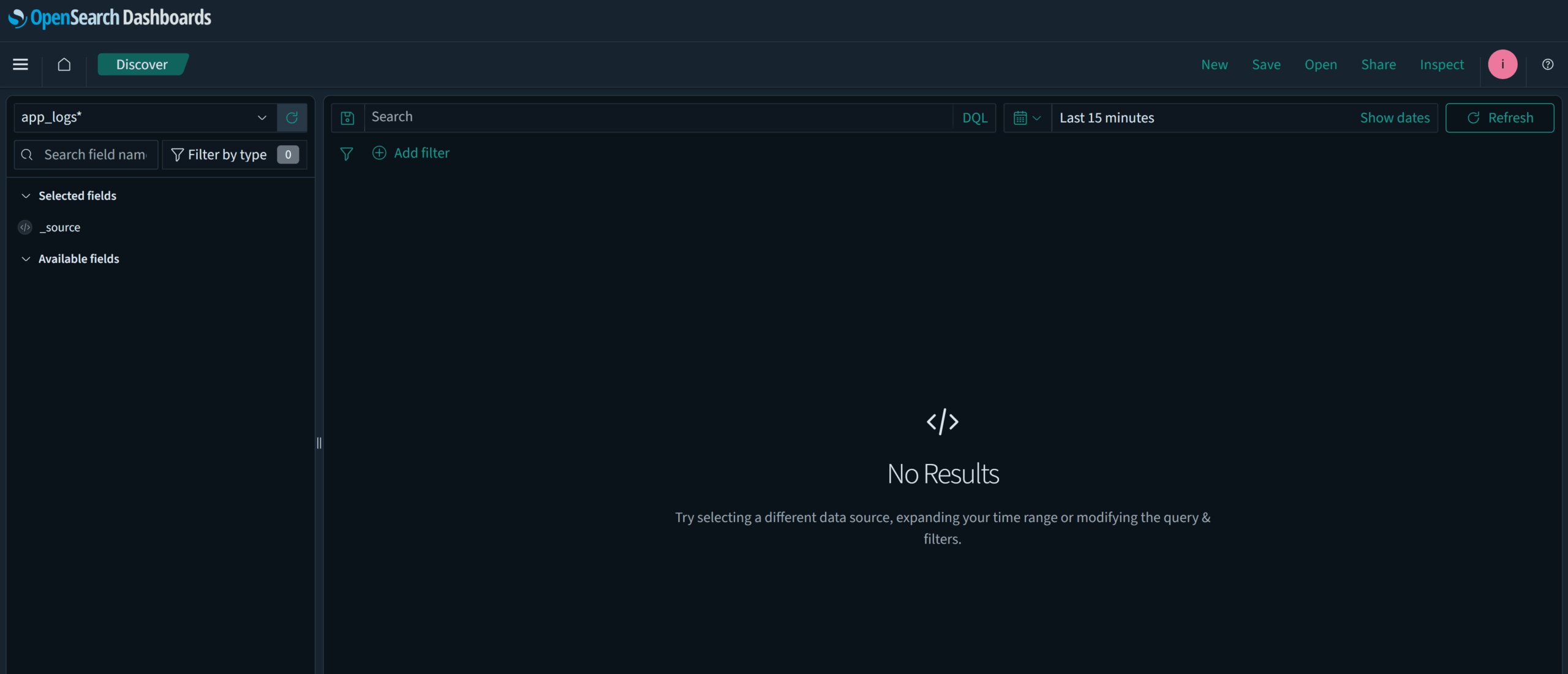Add a new filter with Add filter

tap(411, 153)
